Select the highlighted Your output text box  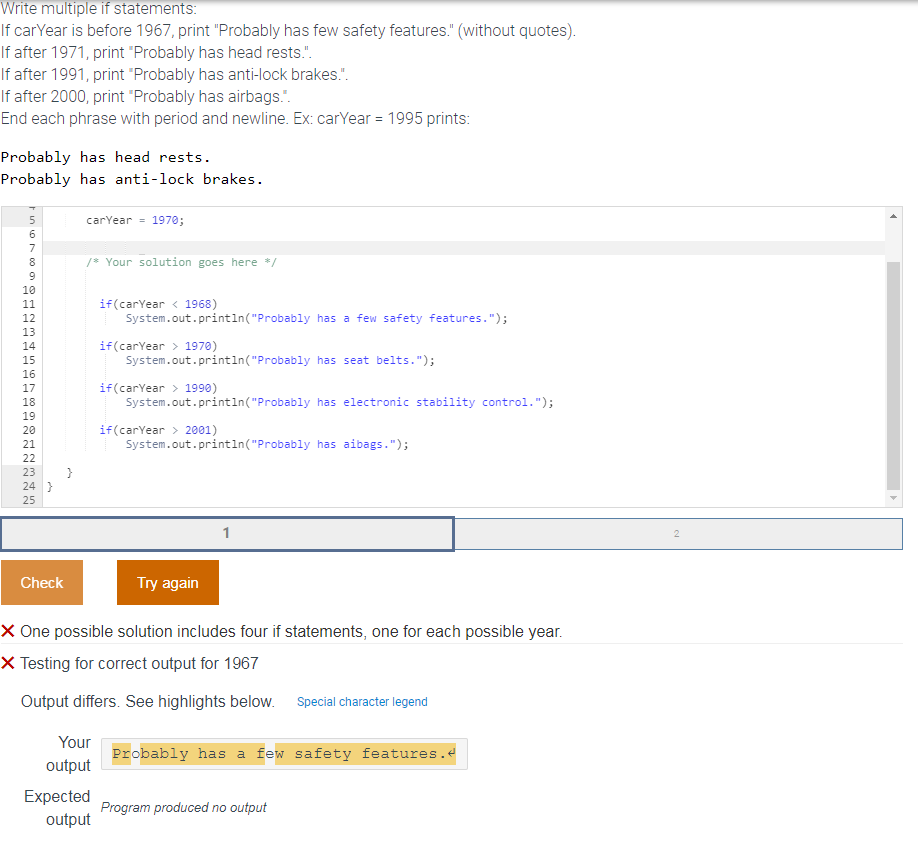click(x=283, y=753)
